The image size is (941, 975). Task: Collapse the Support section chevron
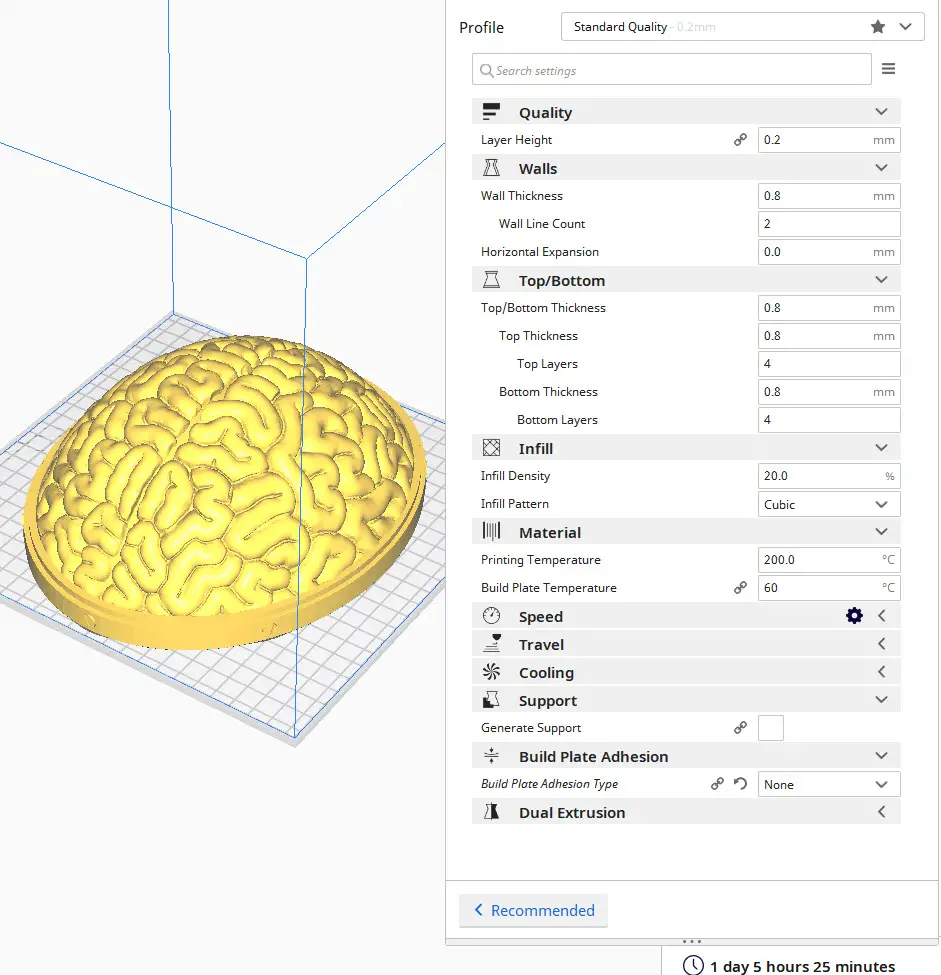click(881, 700)
